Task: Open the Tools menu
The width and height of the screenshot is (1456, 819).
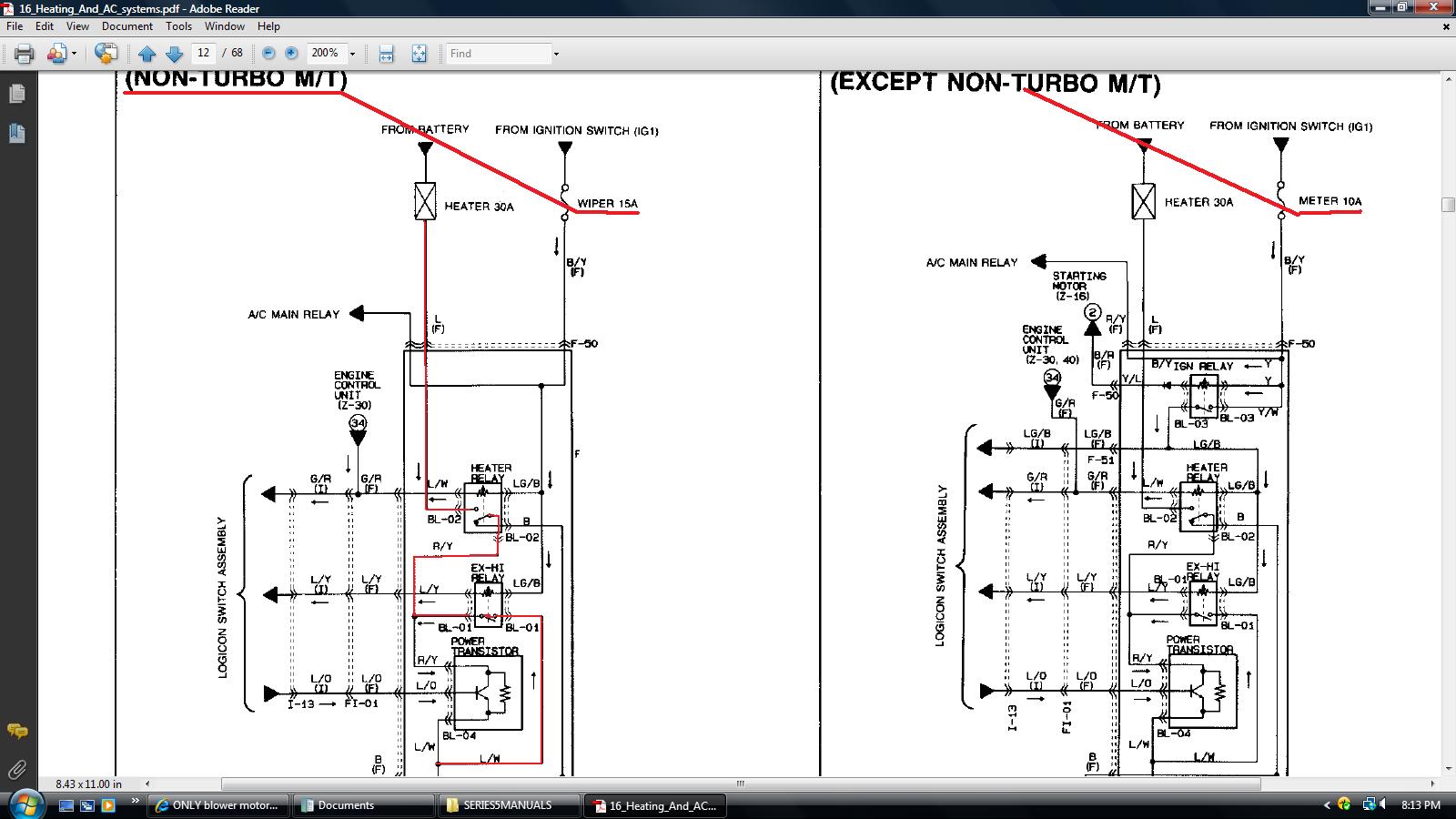Action: [178, 26]
